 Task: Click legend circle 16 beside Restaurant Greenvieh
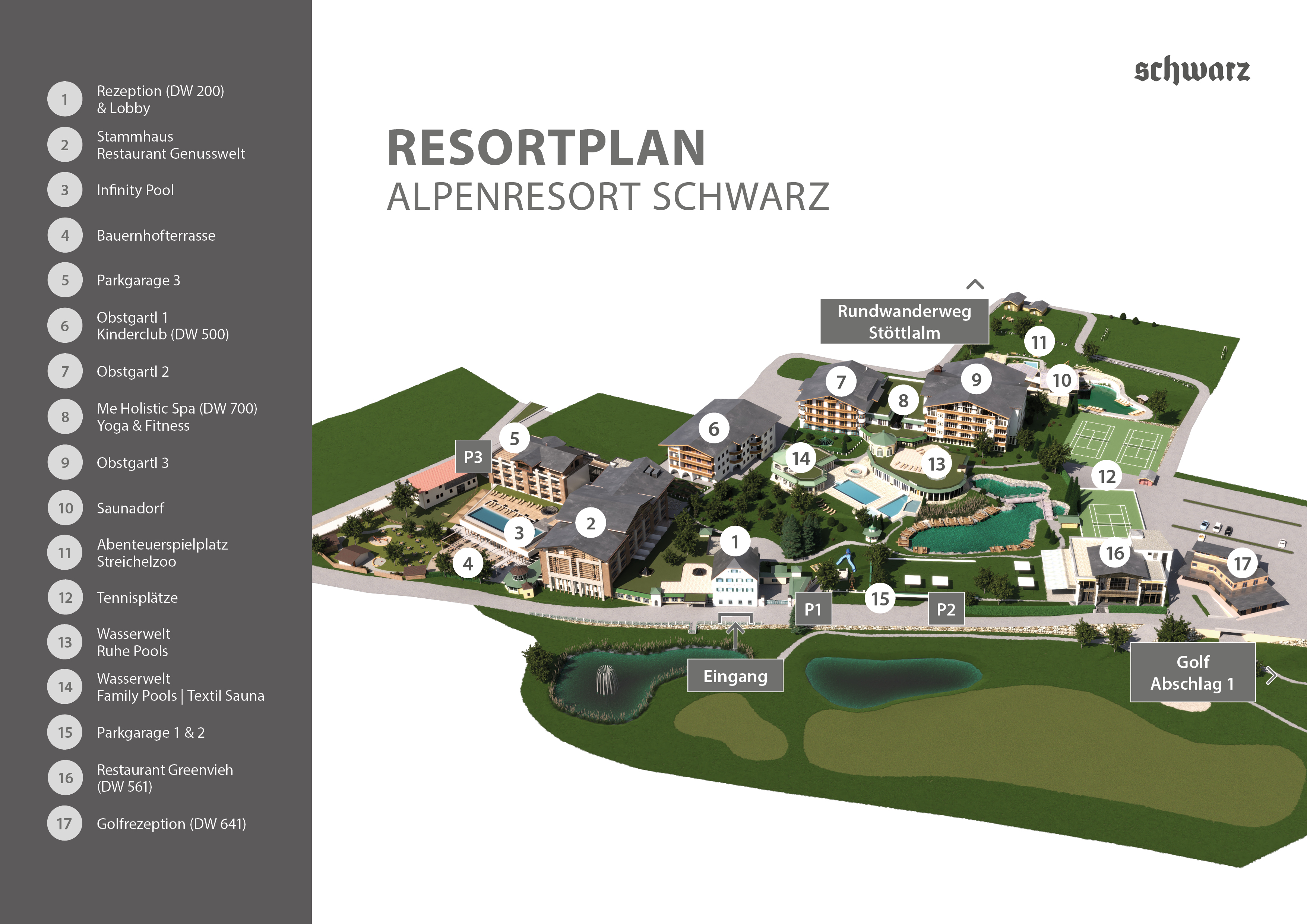tap(65, 778)
